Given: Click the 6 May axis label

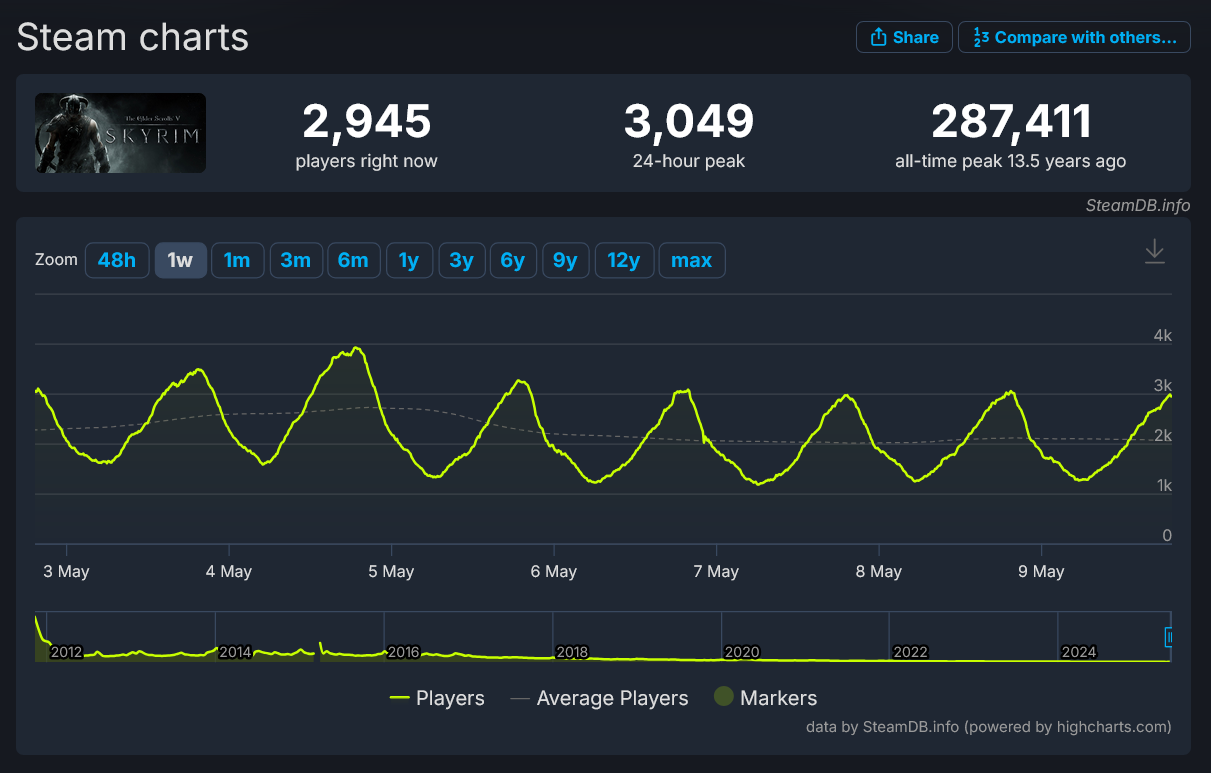Looking at the screenshot, I should [x=554, y=572].
